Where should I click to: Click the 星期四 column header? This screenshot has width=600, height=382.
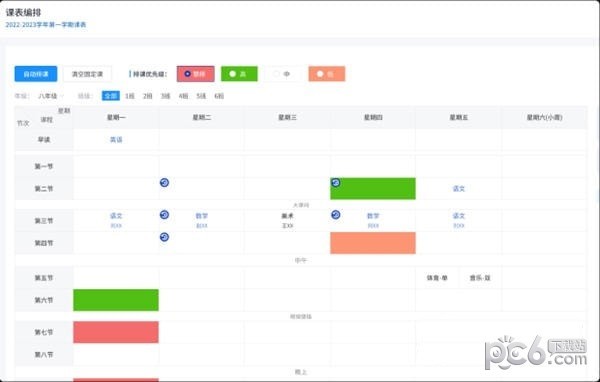(x=373, y=118)
